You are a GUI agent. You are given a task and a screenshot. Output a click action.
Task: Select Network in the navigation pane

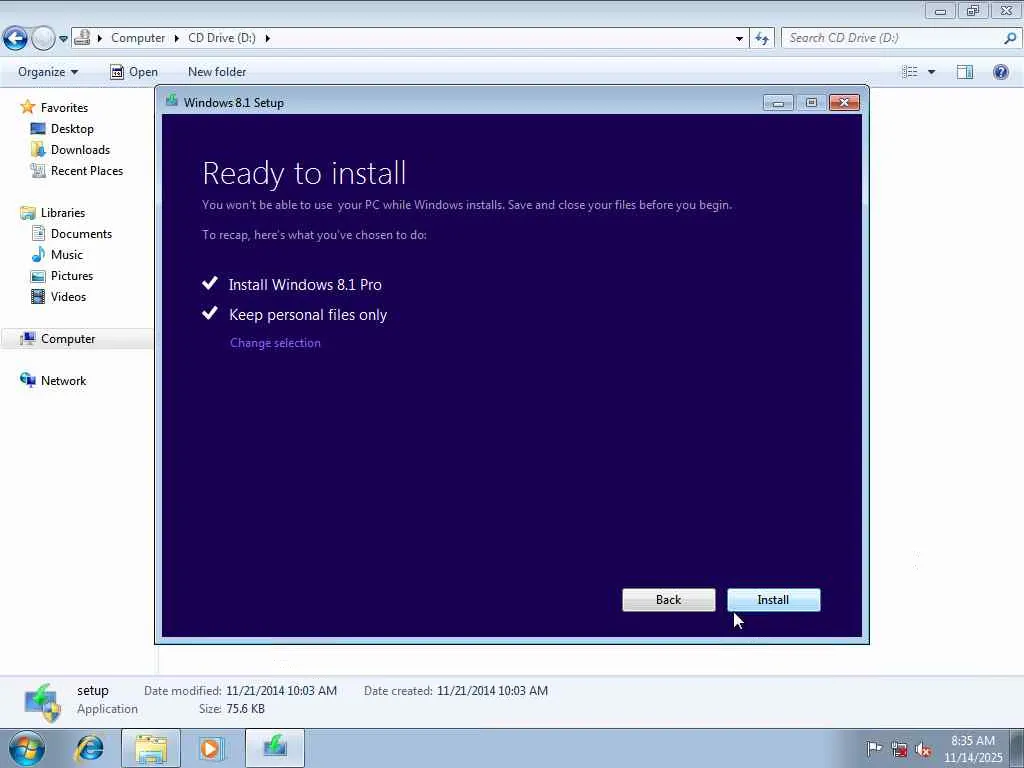pyautogui.click(x=63, y=381)
